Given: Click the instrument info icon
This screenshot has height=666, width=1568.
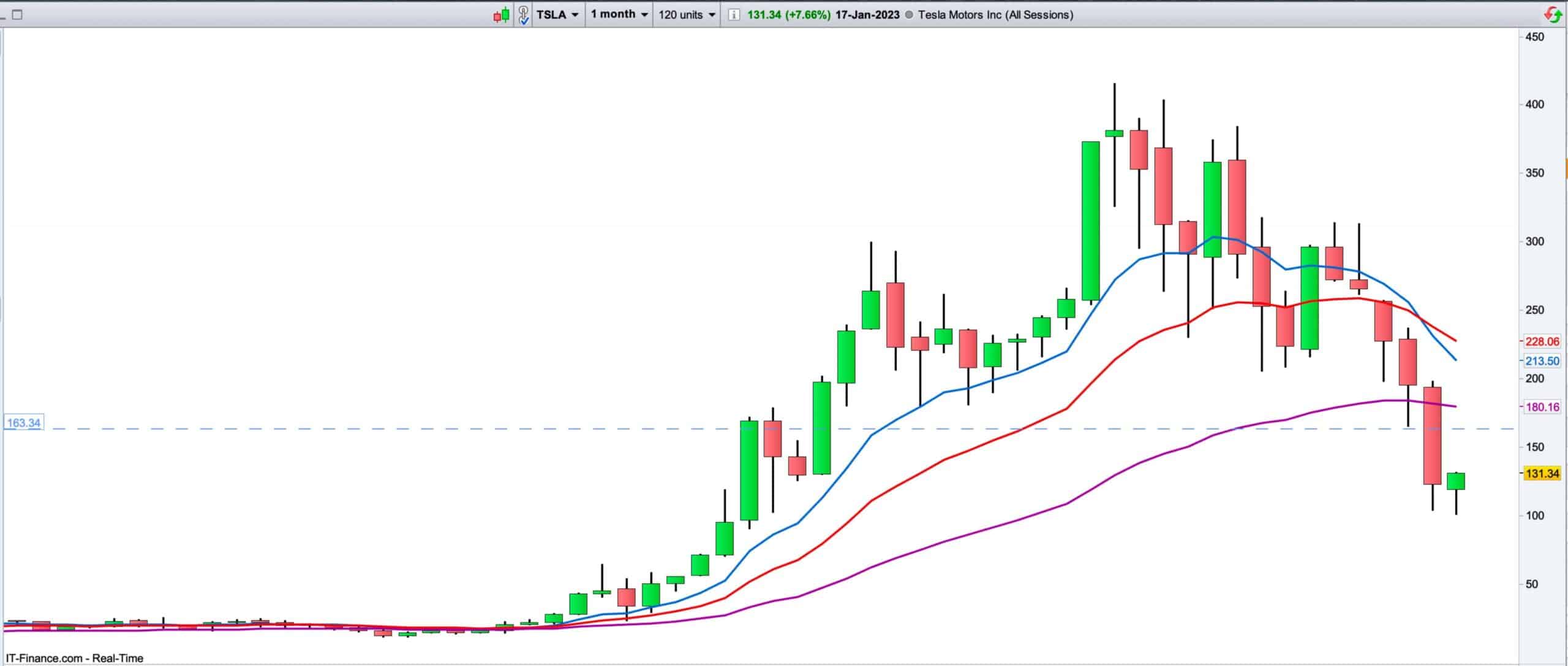Looking at the screenshot, I should (733, 15).
